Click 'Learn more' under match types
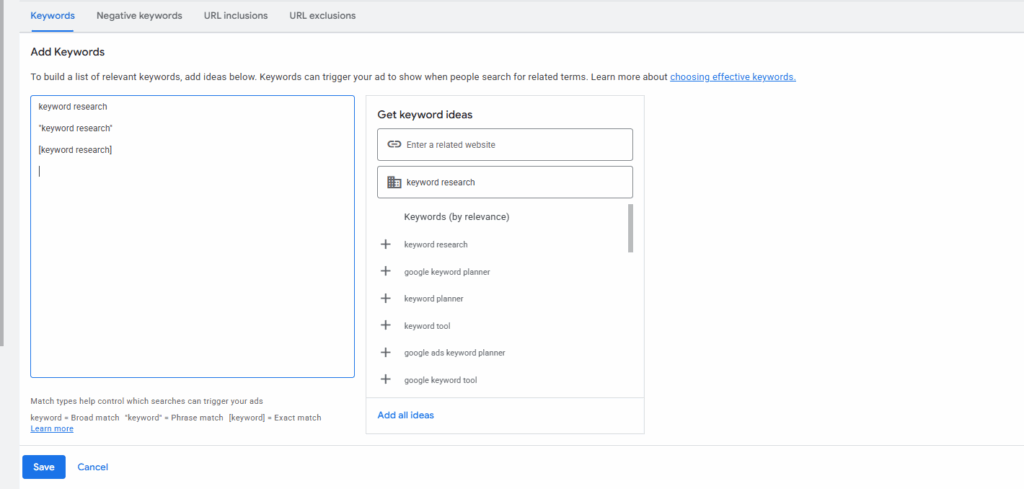 pyautogui.click(x=51, y=429)
